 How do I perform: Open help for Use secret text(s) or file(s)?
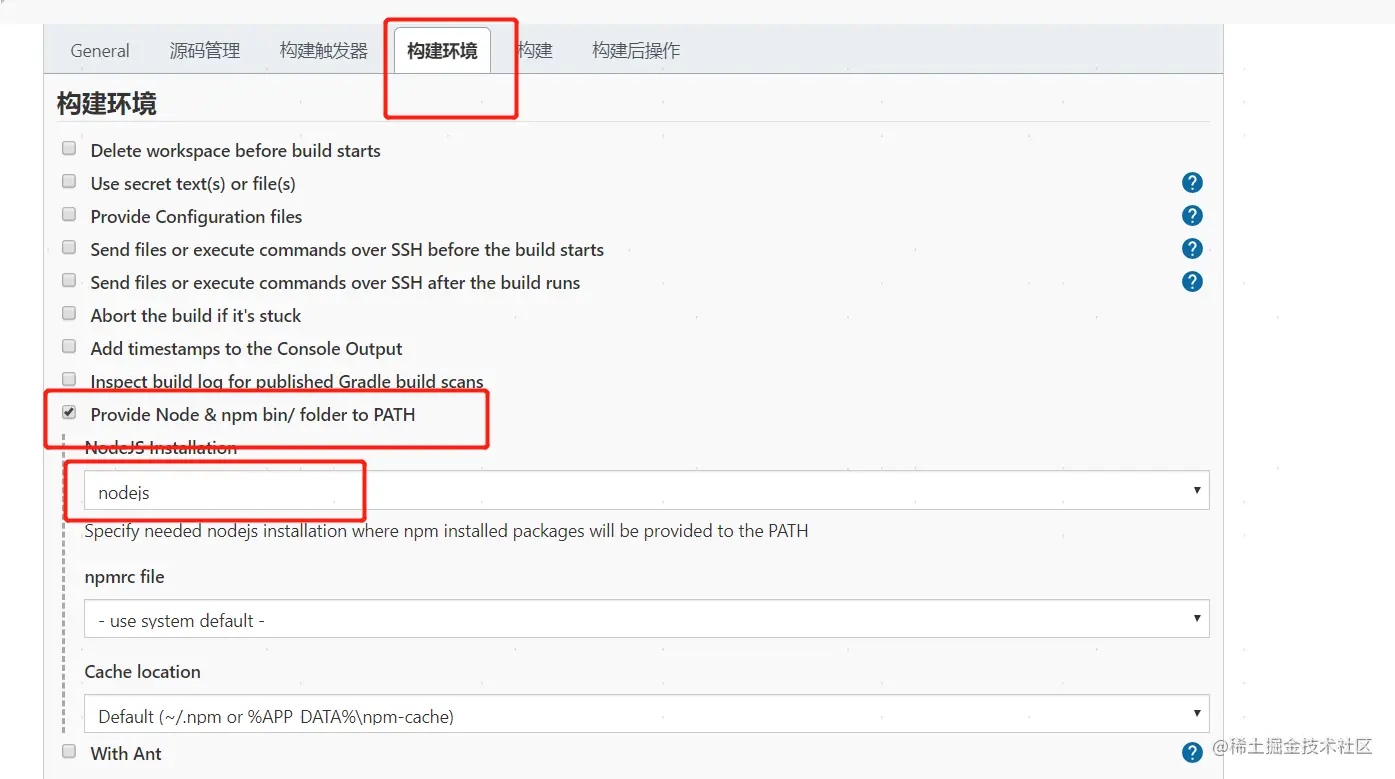[x=1191, y=183]
